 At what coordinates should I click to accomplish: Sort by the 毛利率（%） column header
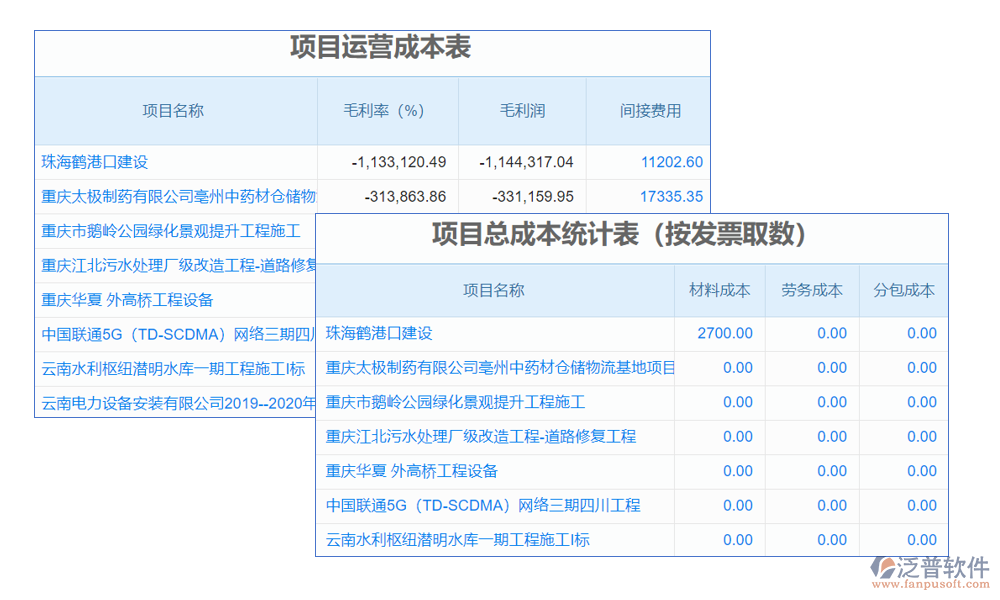(x=385, y=111)
